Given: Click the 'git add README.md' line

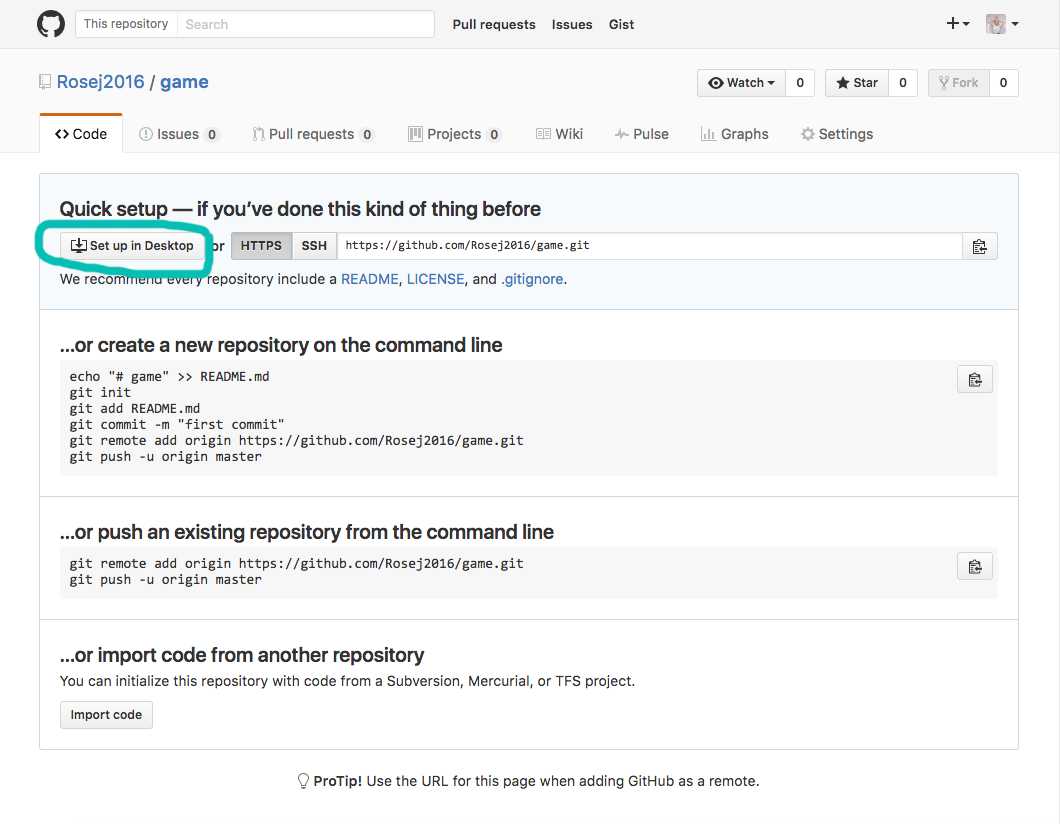Looking at the screenshot, I should pos(135,408).
